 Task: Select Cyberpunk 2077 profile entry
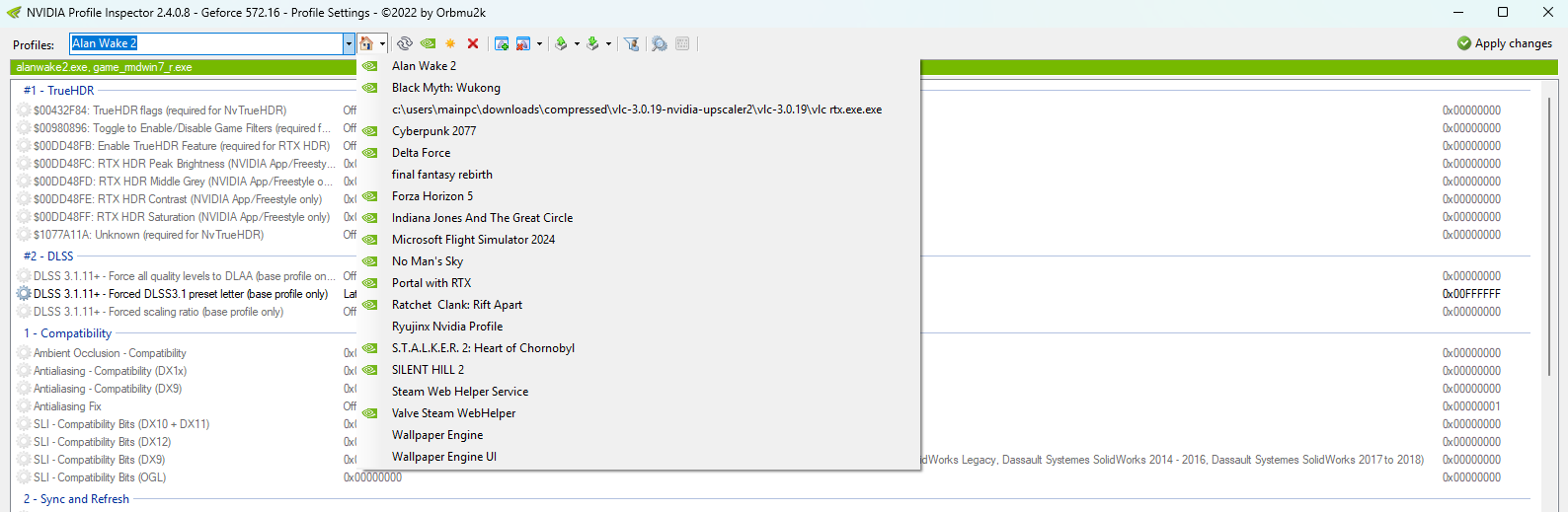[639, 131]
